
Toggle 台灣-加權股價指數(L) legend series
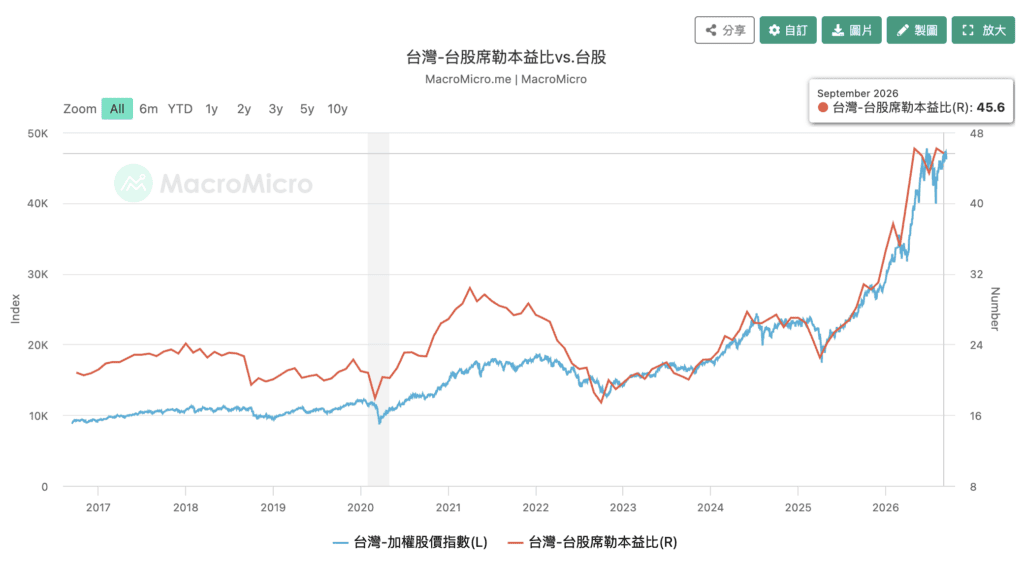(410, 542)
